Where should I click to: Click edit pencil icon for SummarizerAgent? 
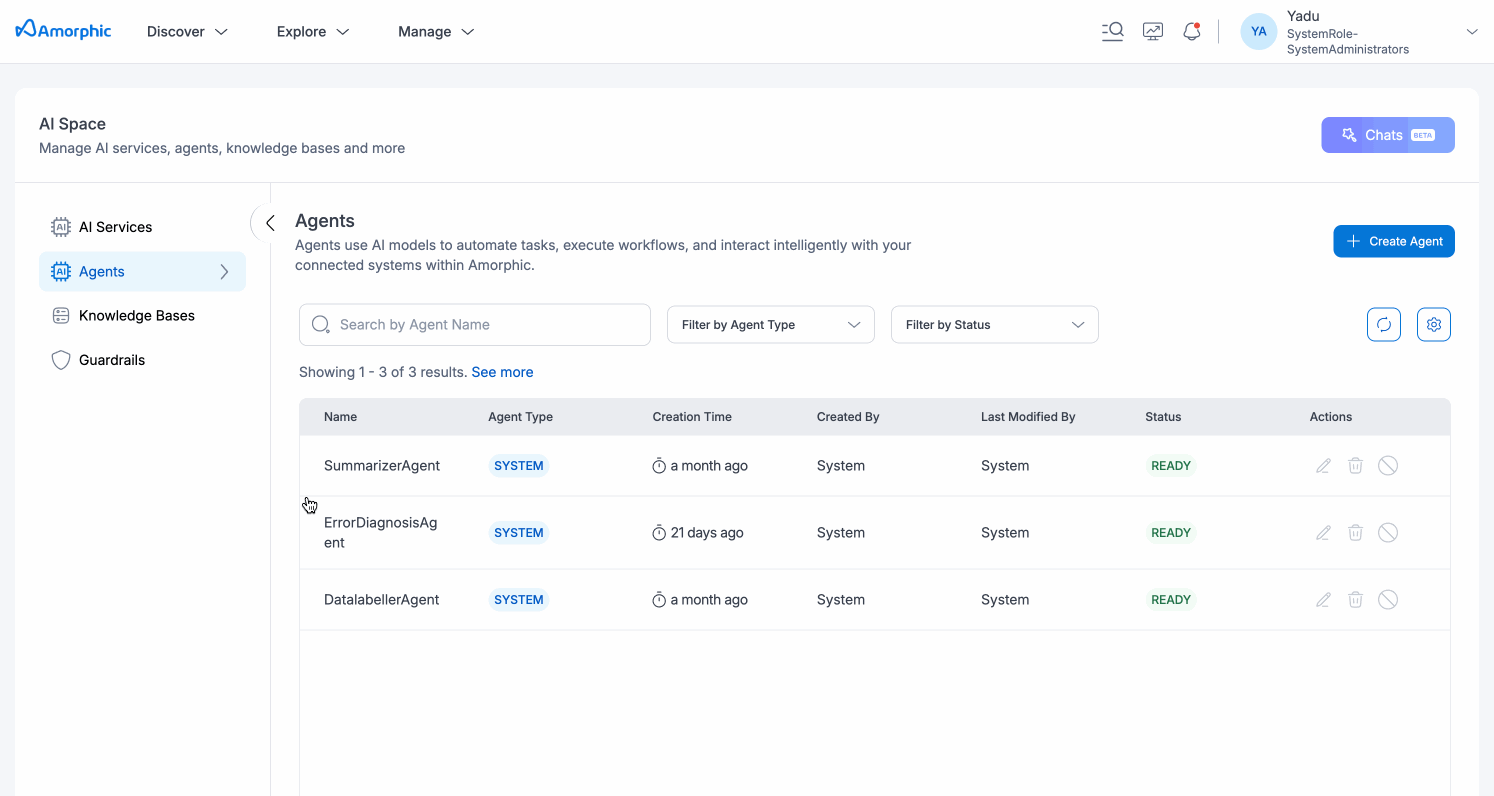pyautogui.click(x=1323, y=466)
